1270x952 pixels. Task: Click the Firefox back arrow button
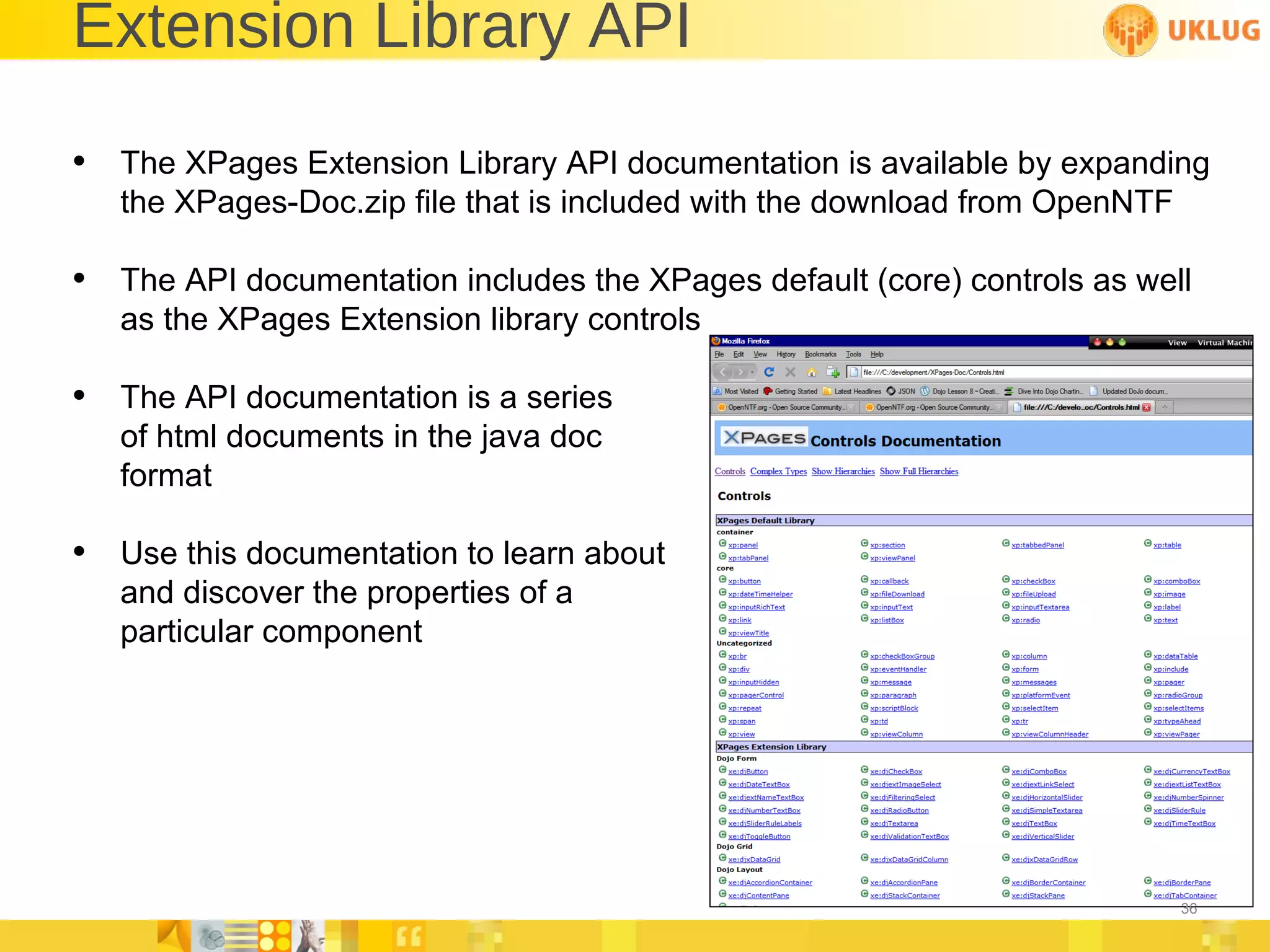(722, 372)
